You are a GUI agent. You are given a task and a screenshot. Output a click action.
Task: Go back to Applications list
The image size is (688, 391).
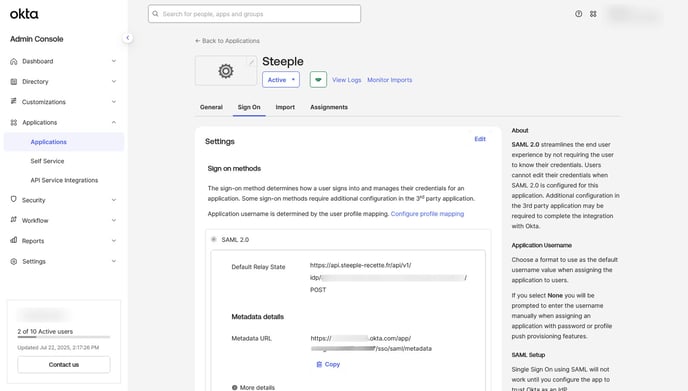(x=227, y=41)
